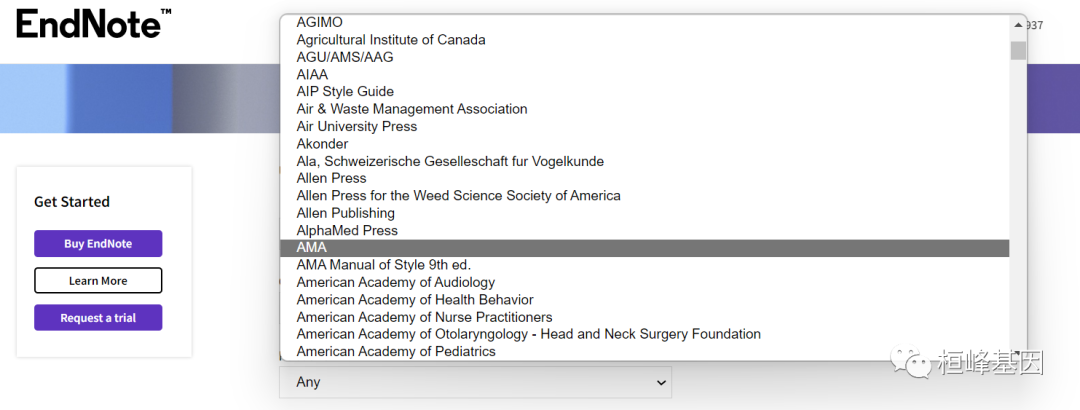Select AMA from the style list
This screenshot has height=410, width=1080.
point(312,248)
